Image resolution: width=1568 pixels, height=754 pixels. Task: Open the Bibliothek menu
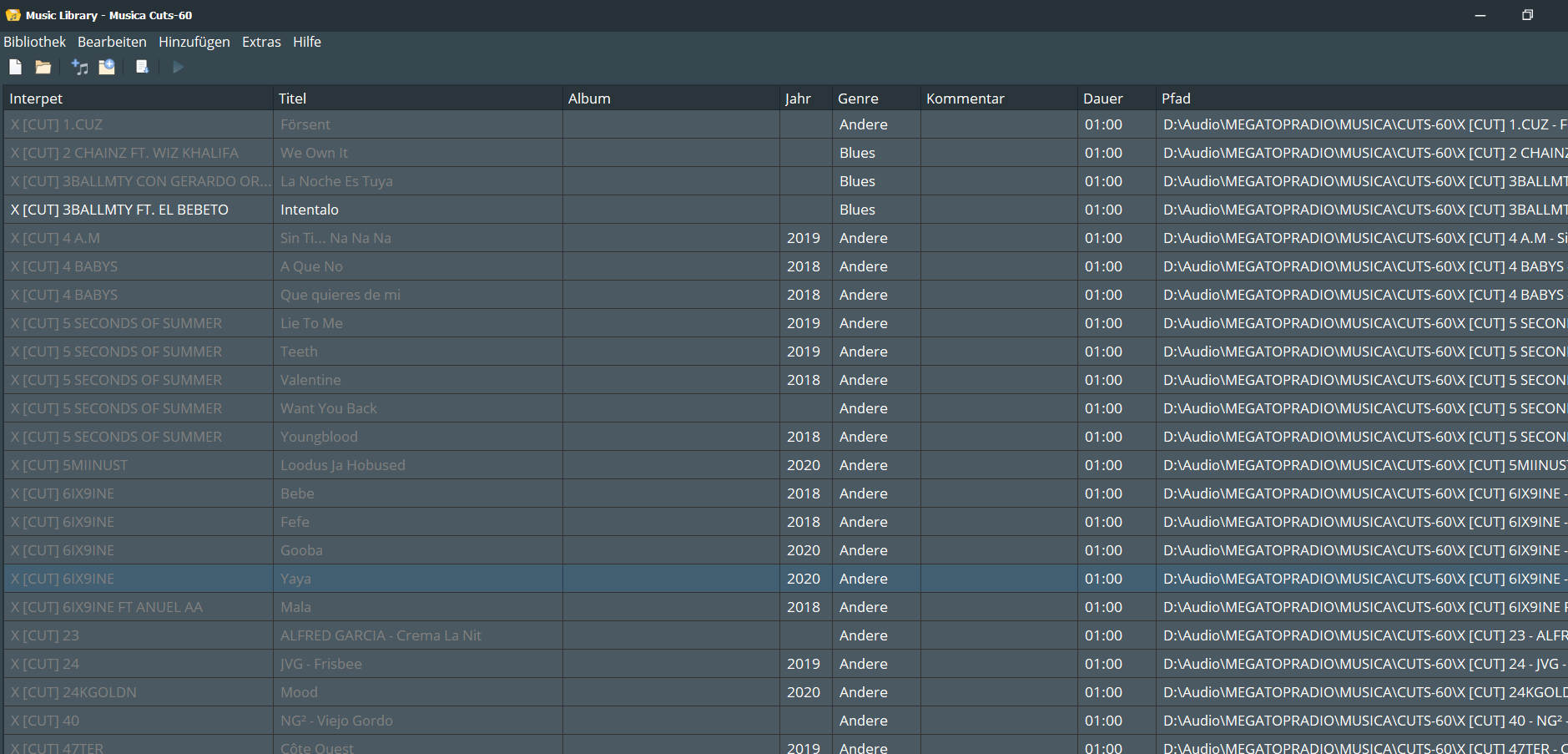pyautogui.click(x=34, y=42)
